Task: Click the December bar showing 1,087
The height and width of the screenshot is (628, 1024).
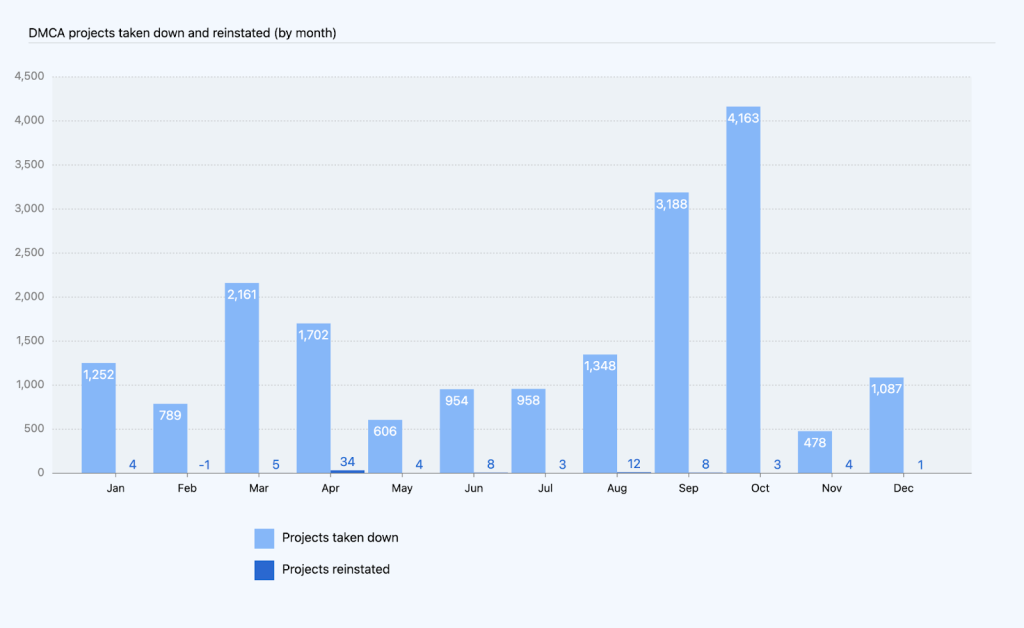Action: pos(886,430)
